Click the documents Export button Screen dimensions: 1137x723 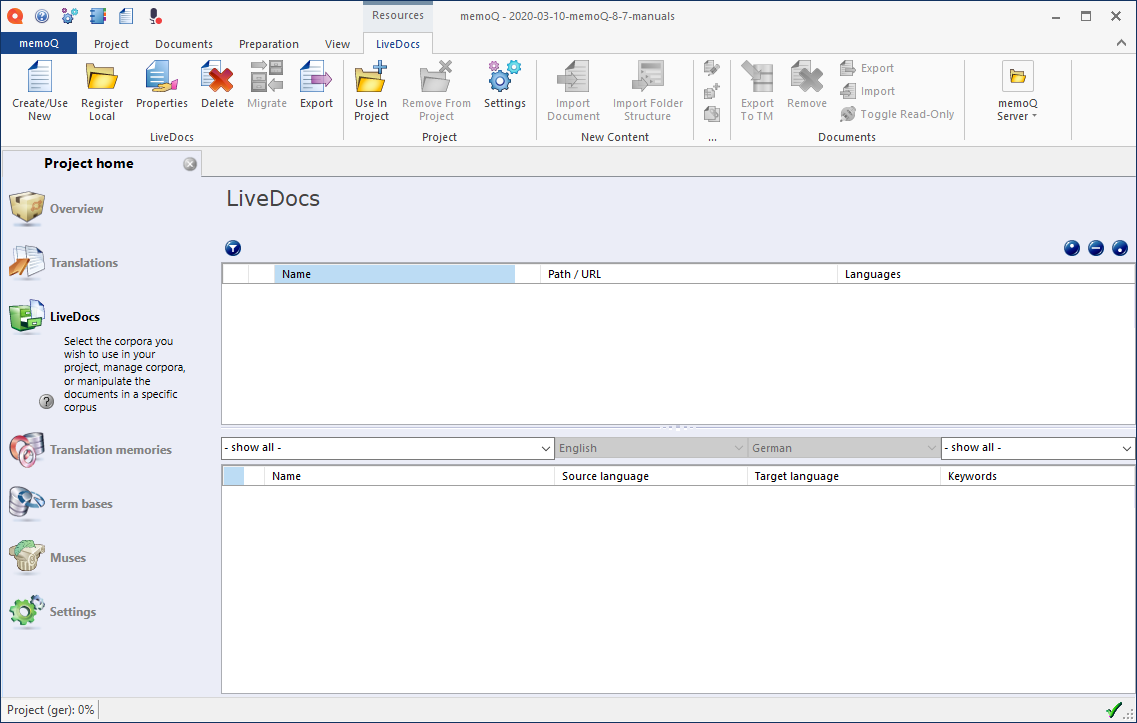tap(867, 68)
